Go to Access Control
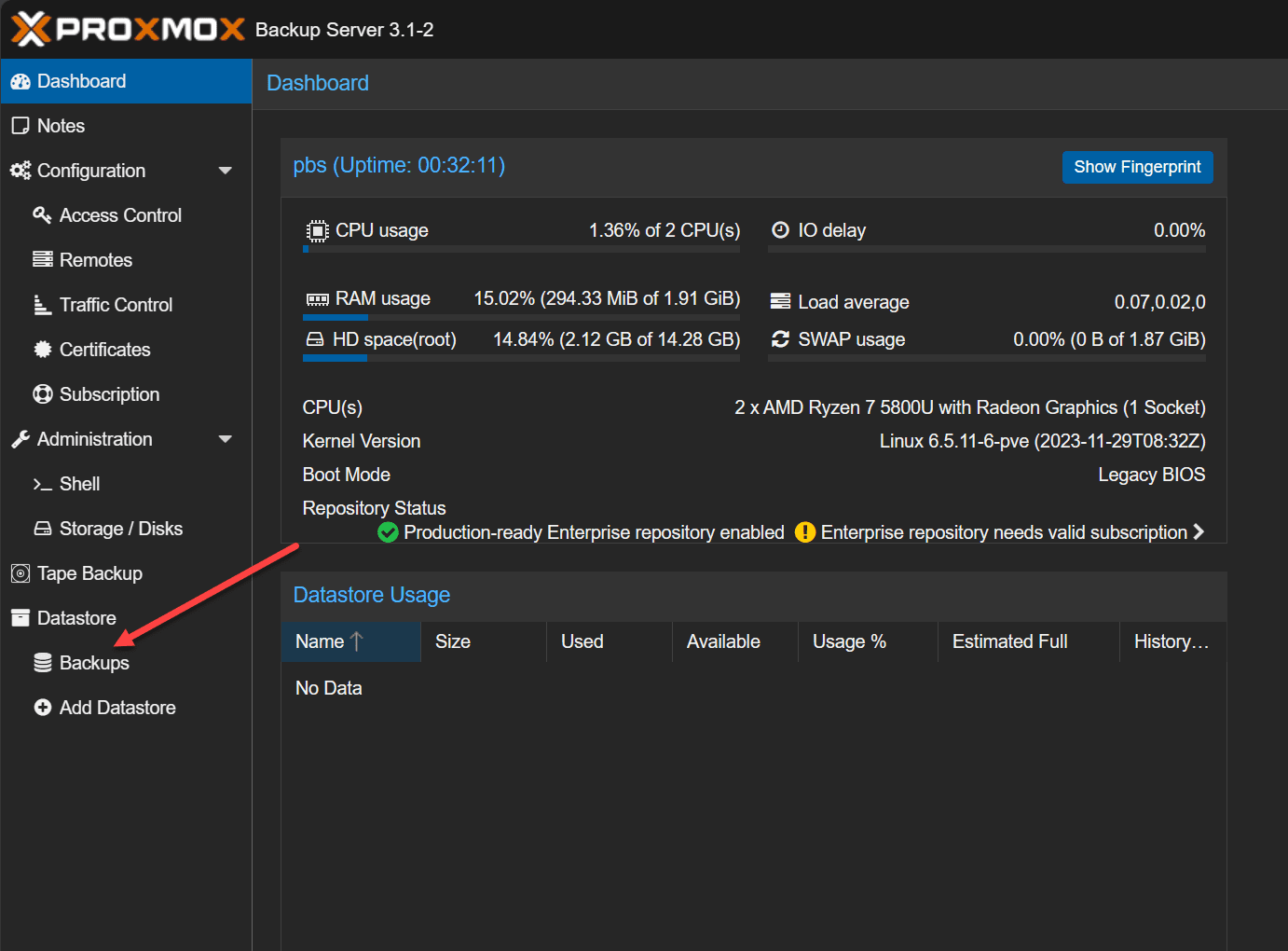Image resolution: width=1288 pixels, height=951 pixels. (x=126, y=215)
